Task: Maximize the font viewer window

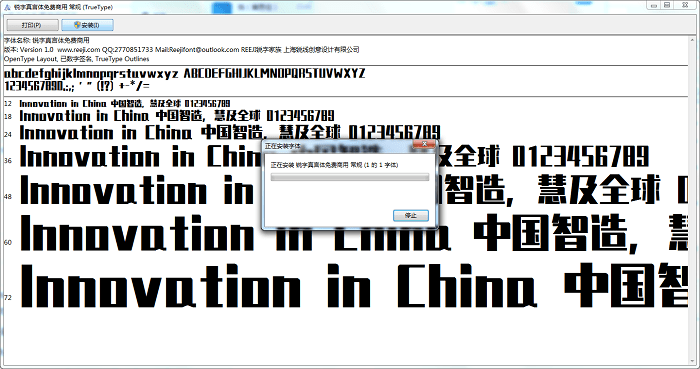Action: [667, 5]
